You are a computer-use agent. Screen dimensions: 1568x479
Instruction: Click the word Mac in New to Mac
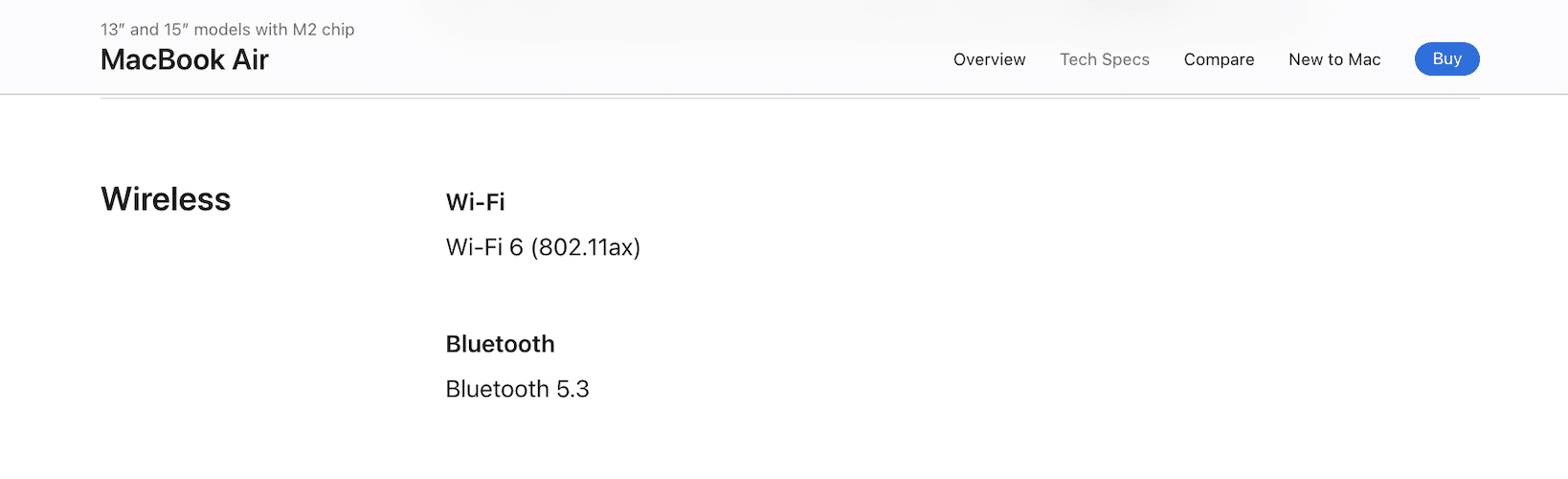pyautogui.click(x=1364, y=59)
